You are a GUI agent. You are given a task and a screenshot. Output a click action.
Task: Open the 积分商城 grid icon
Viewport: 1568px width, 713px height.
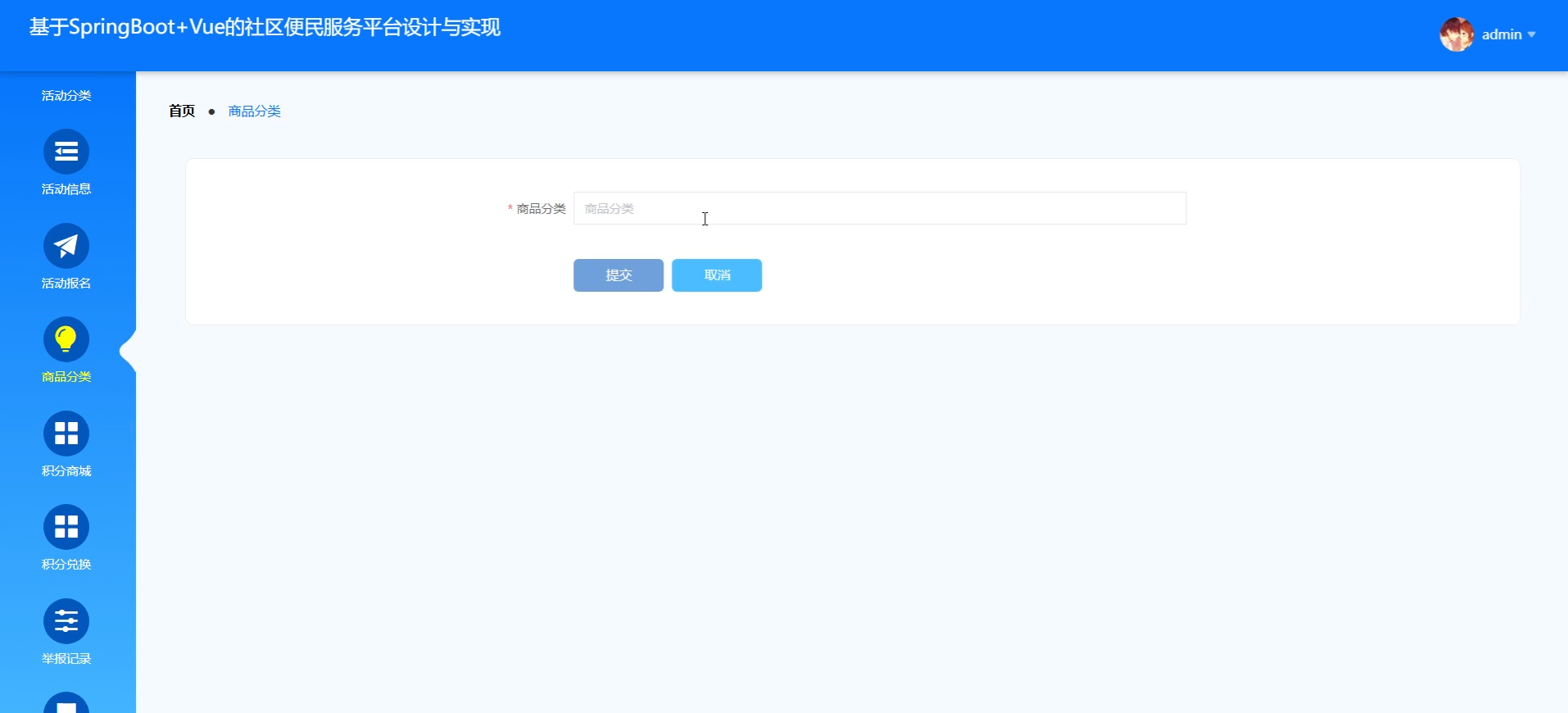66,434
